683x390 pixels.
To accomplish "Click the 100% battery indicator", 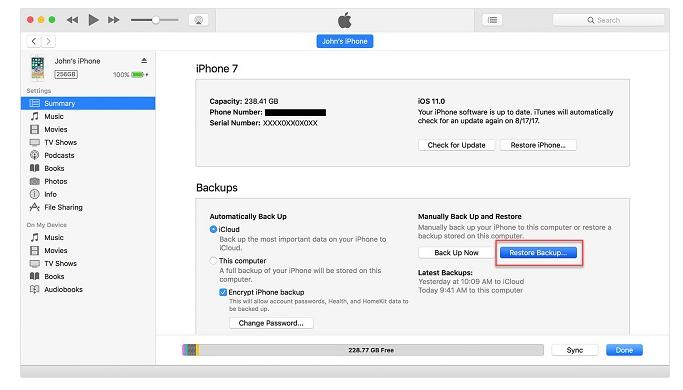I will 130,75.
